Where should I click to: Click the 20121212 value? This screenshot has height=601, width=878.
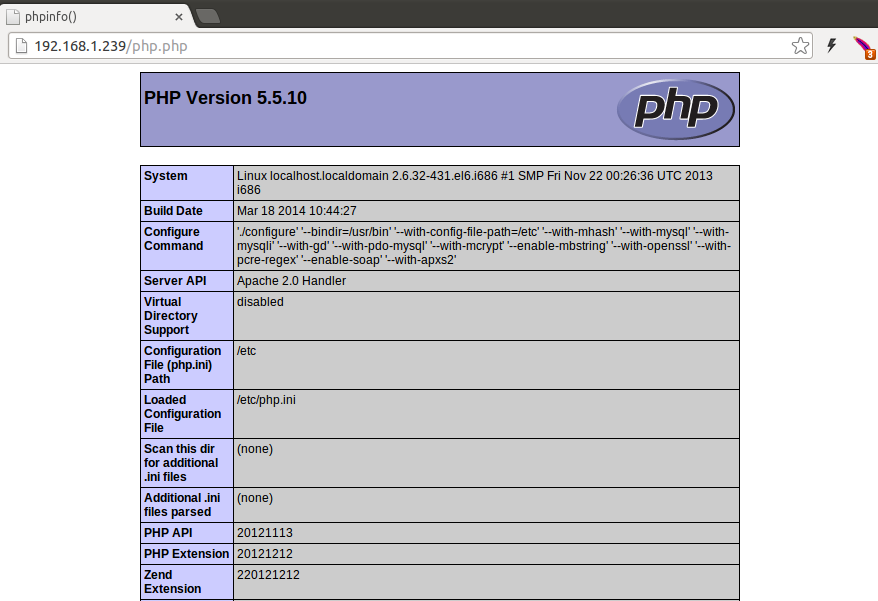pos(265,554)
